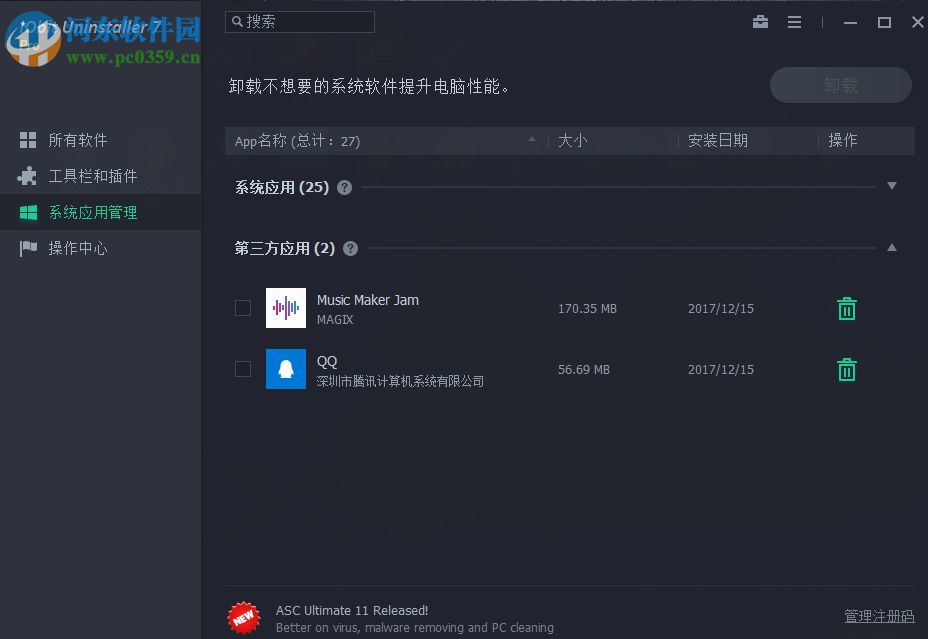Click inside the 搜索 search field
The image size is (928, 639).
299,21
